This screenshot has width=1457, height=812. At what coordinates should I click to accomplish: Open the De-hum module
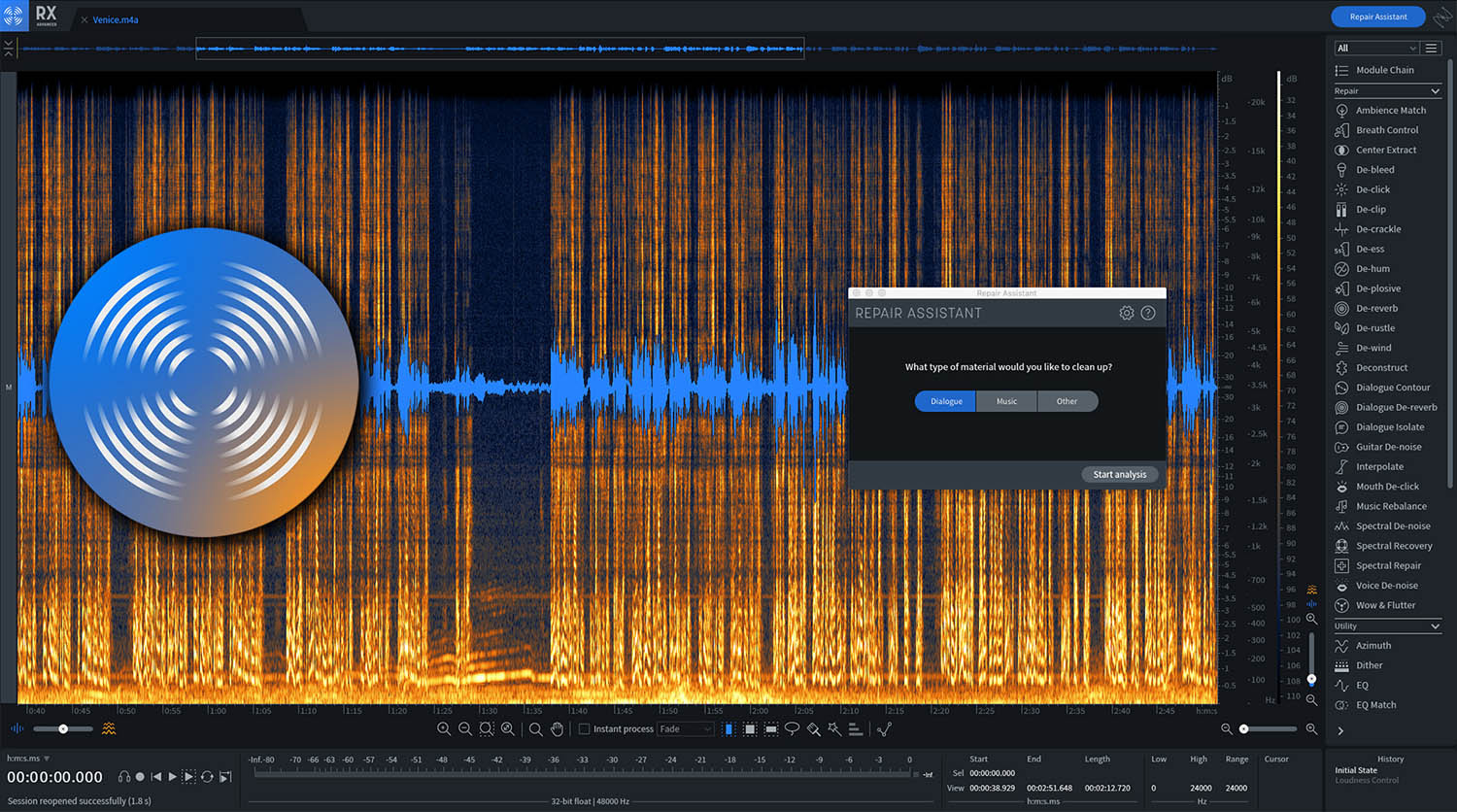1372,269
